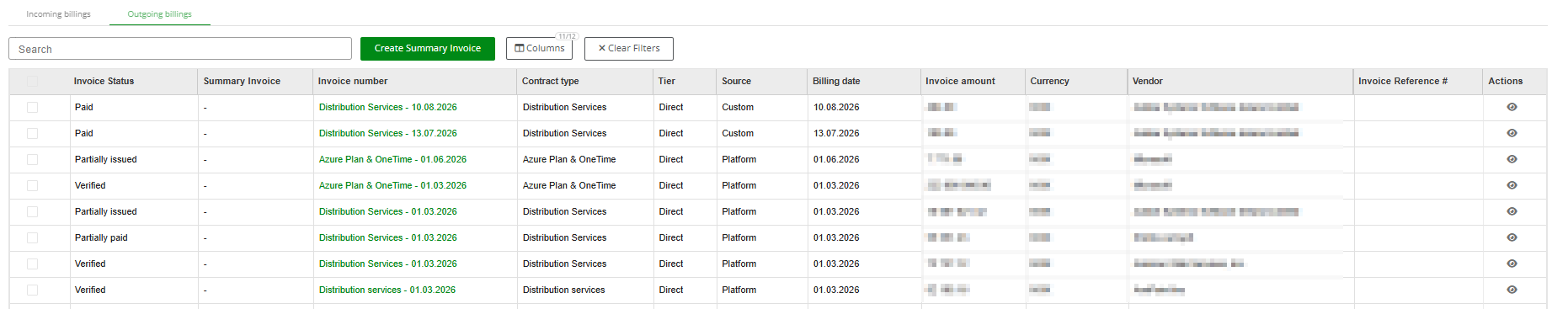Screen dimensions: 1568x309
Task: Sort by the Summary Invoice column header
Action: [242, 81]
